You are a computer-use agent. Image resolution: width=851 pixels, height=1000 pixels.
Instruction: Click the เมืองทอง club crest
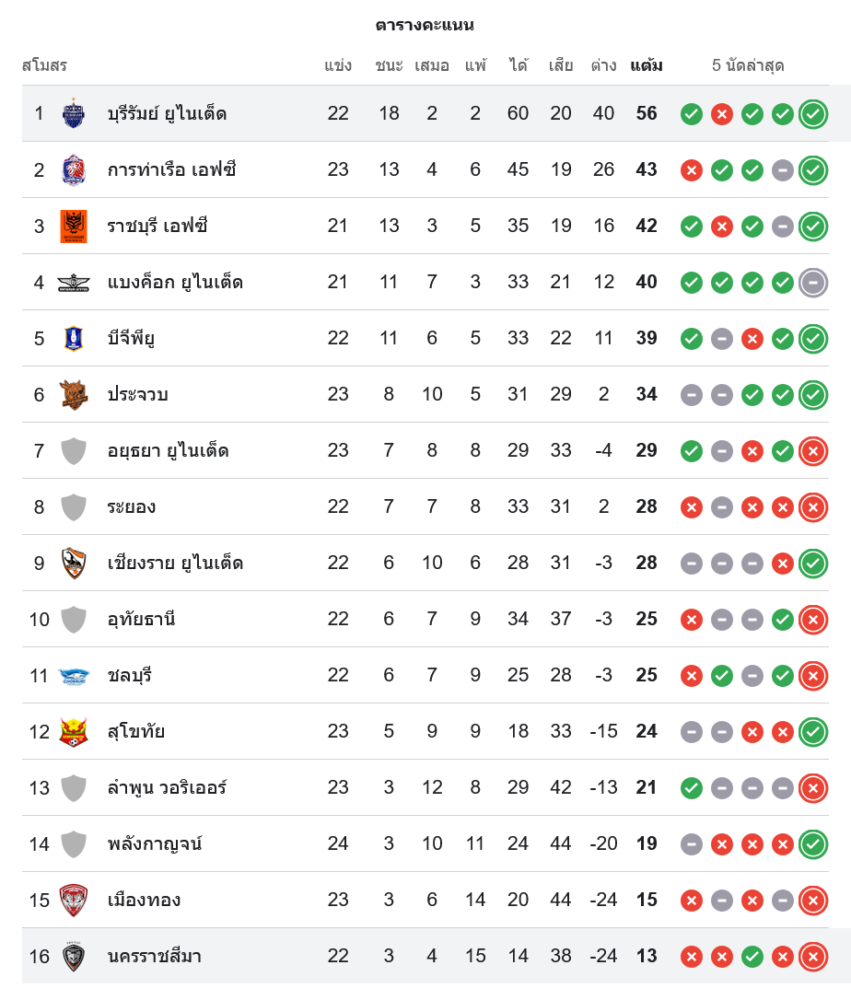pos(73,900)
